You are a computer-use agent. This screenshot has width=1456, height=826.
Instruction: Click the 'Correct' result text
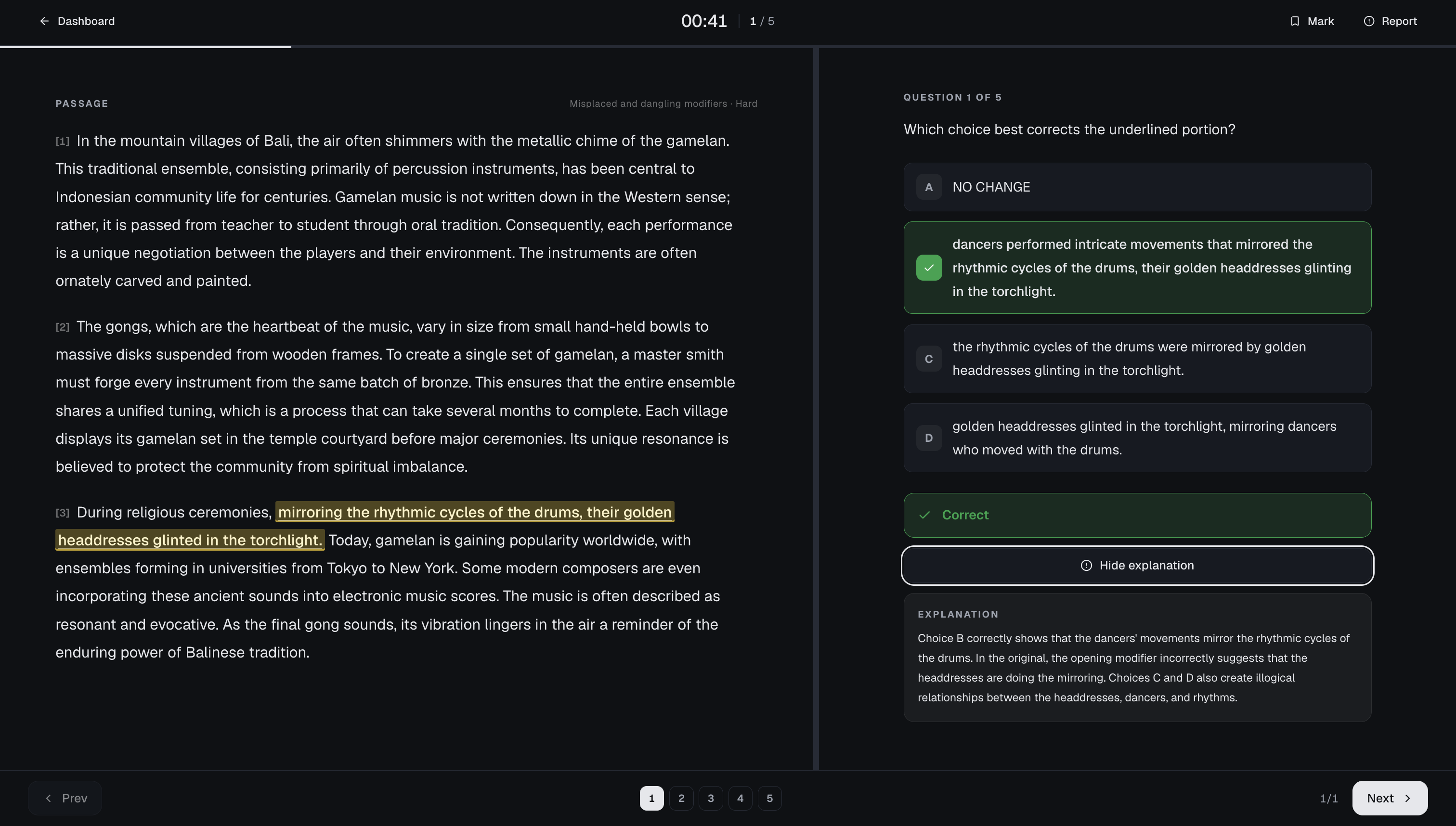coord(965,515)
